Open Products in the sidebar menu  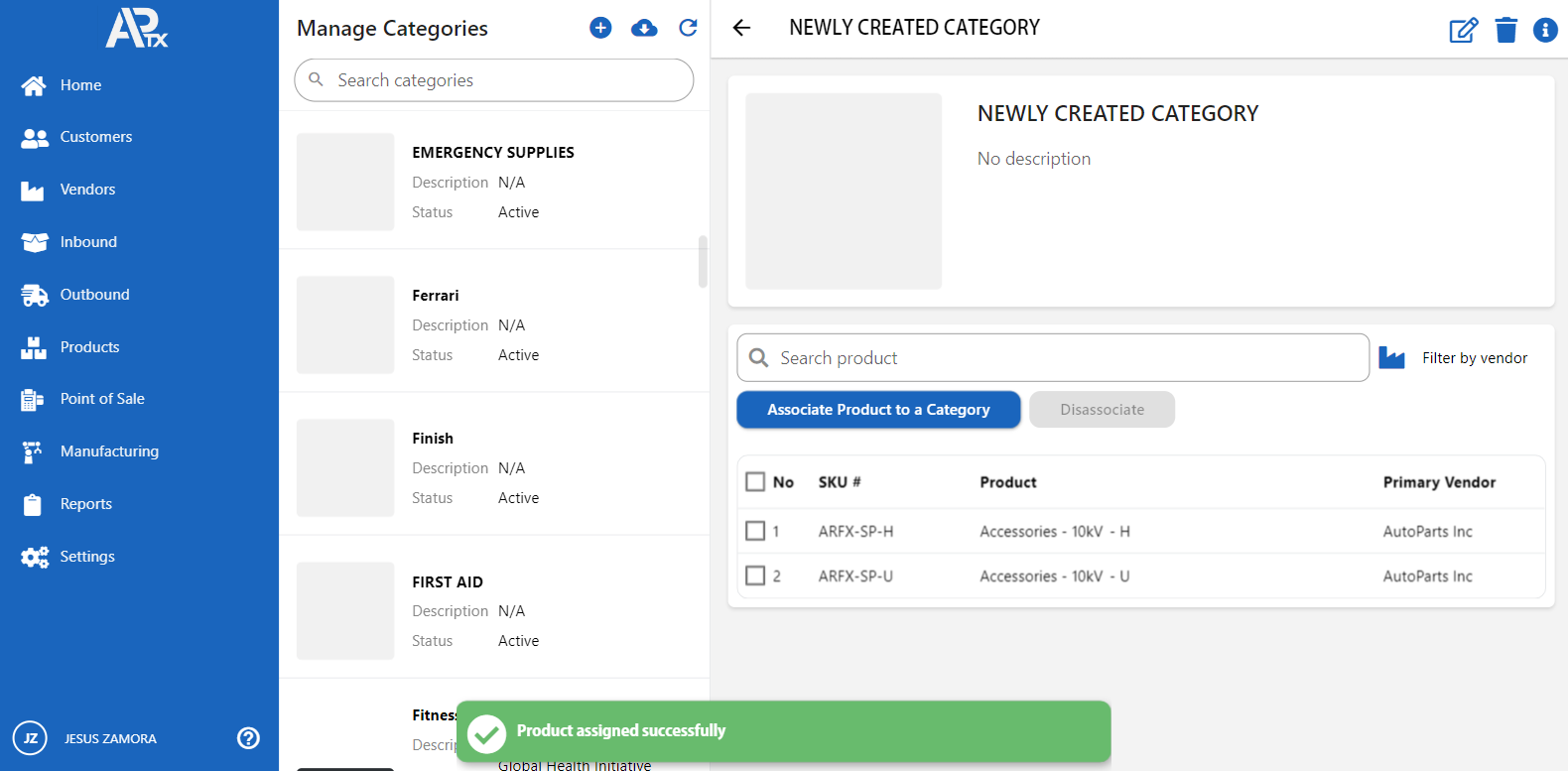click(x=89, y=347)
